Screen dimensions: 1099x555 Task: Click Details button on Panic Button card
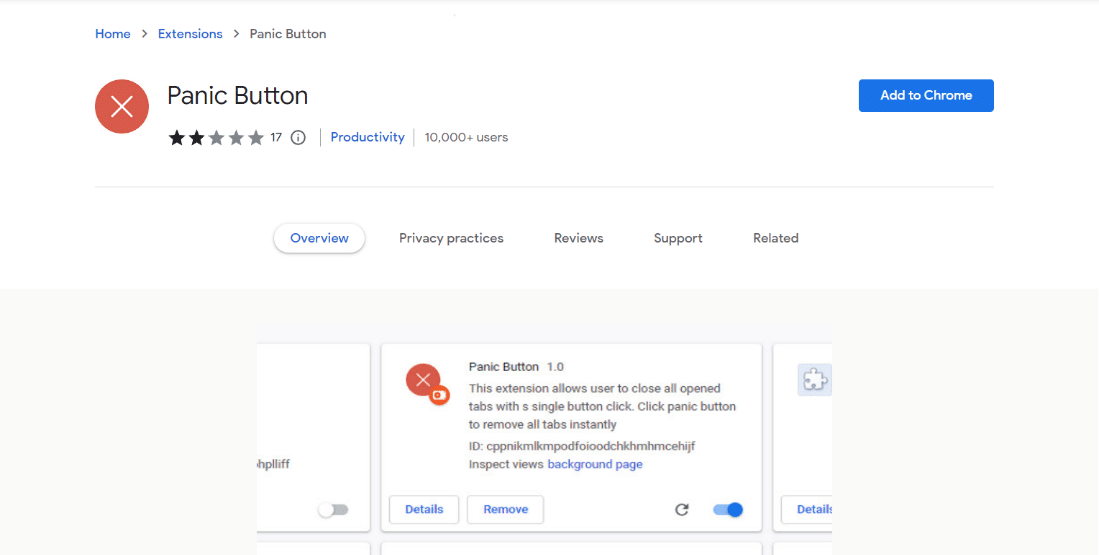pyautogui.click(x=424, y=509)
